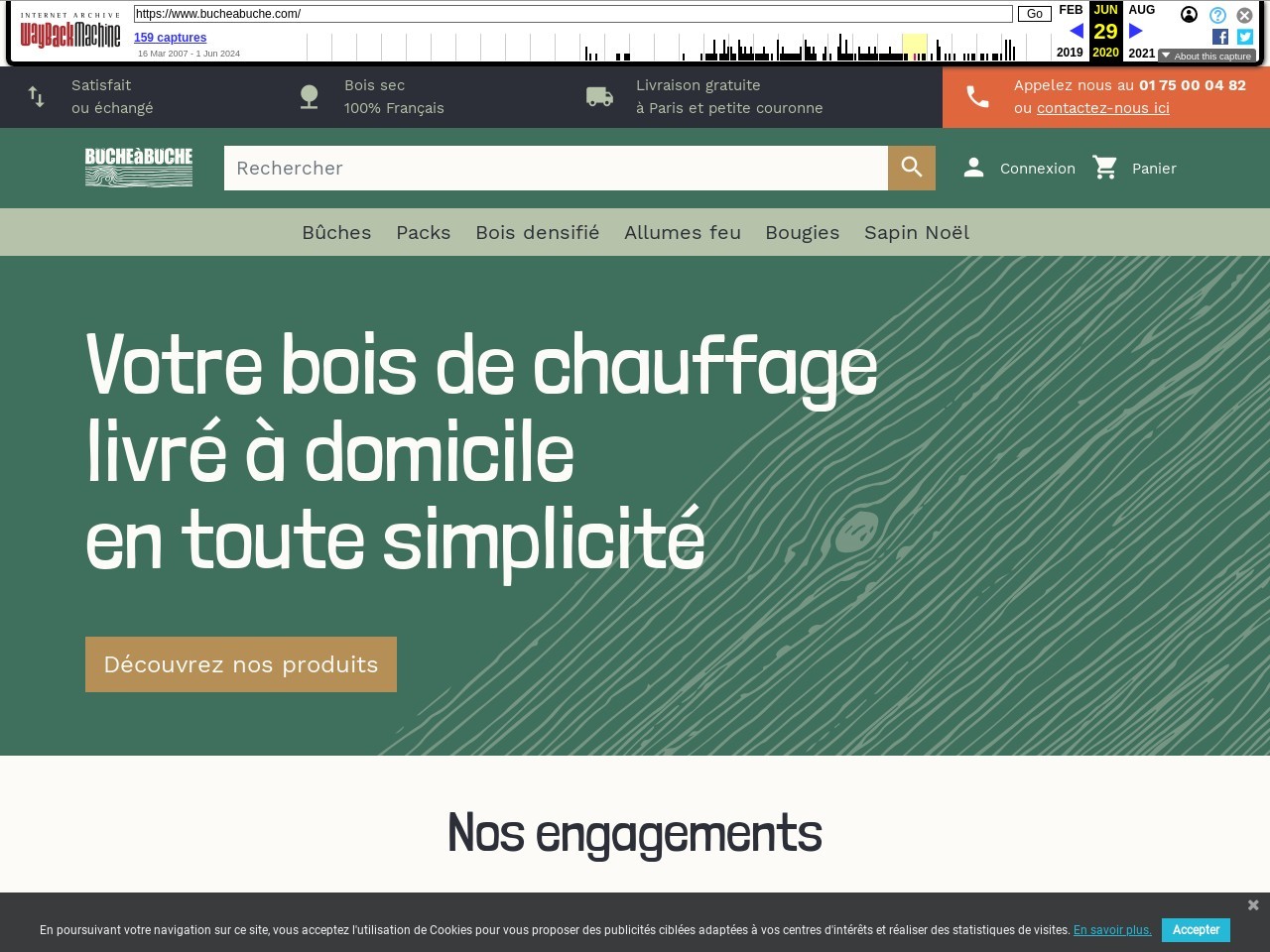Open Wayback Machine help icon
1270x952 pixels.
point(1217,15)
